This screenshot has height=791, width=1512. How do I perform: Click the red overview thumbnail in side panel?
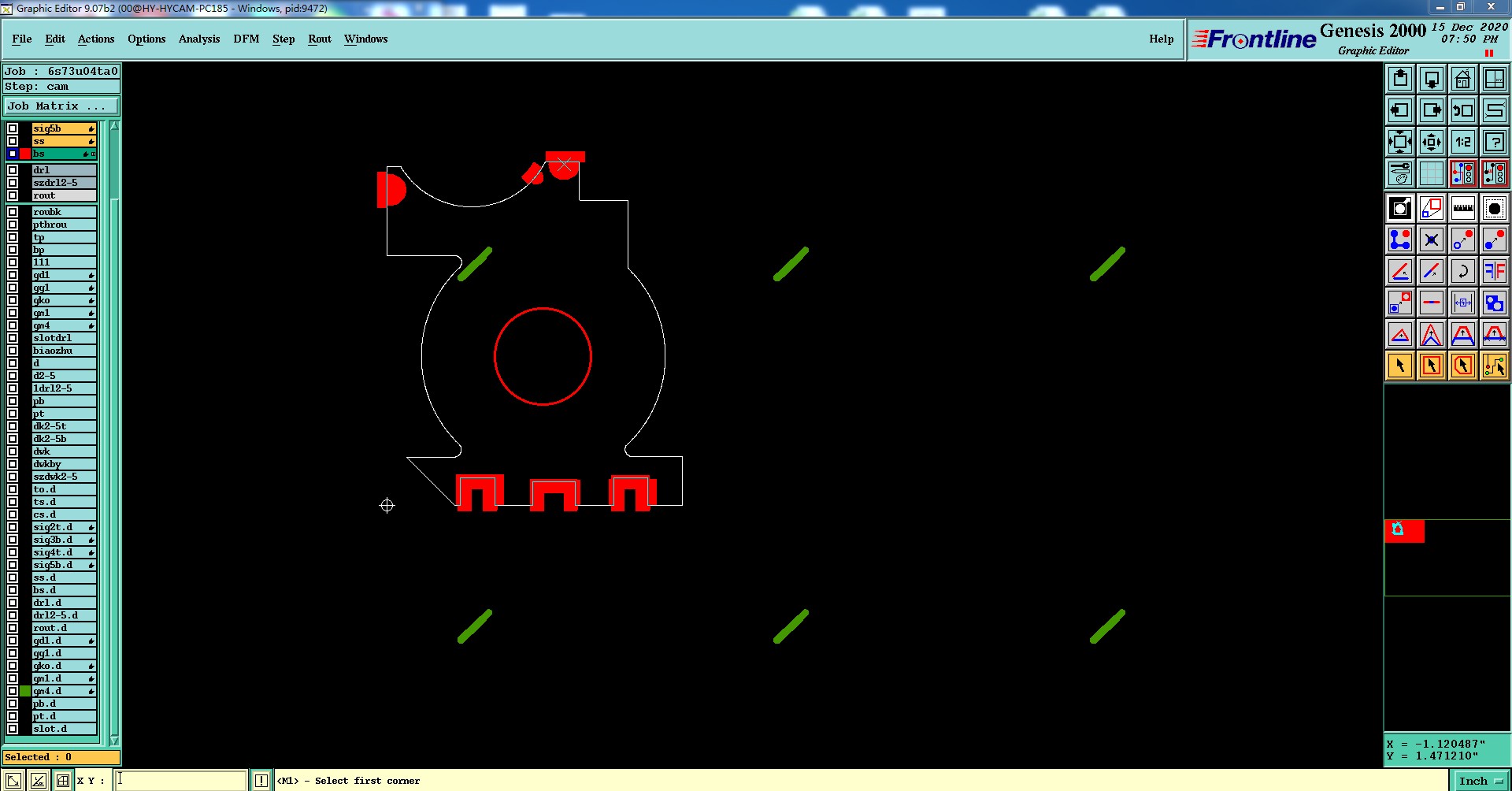click(1404, 531)
